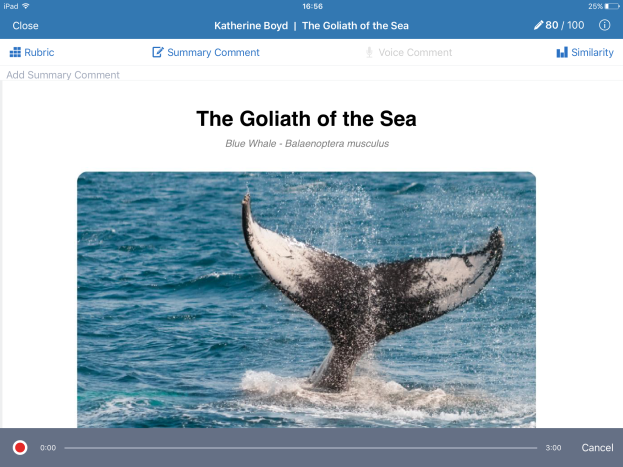Screen dimensions: 623x467
Task: Tap the title 'The Goliath of the Sea'
Action: pos(306,119)
